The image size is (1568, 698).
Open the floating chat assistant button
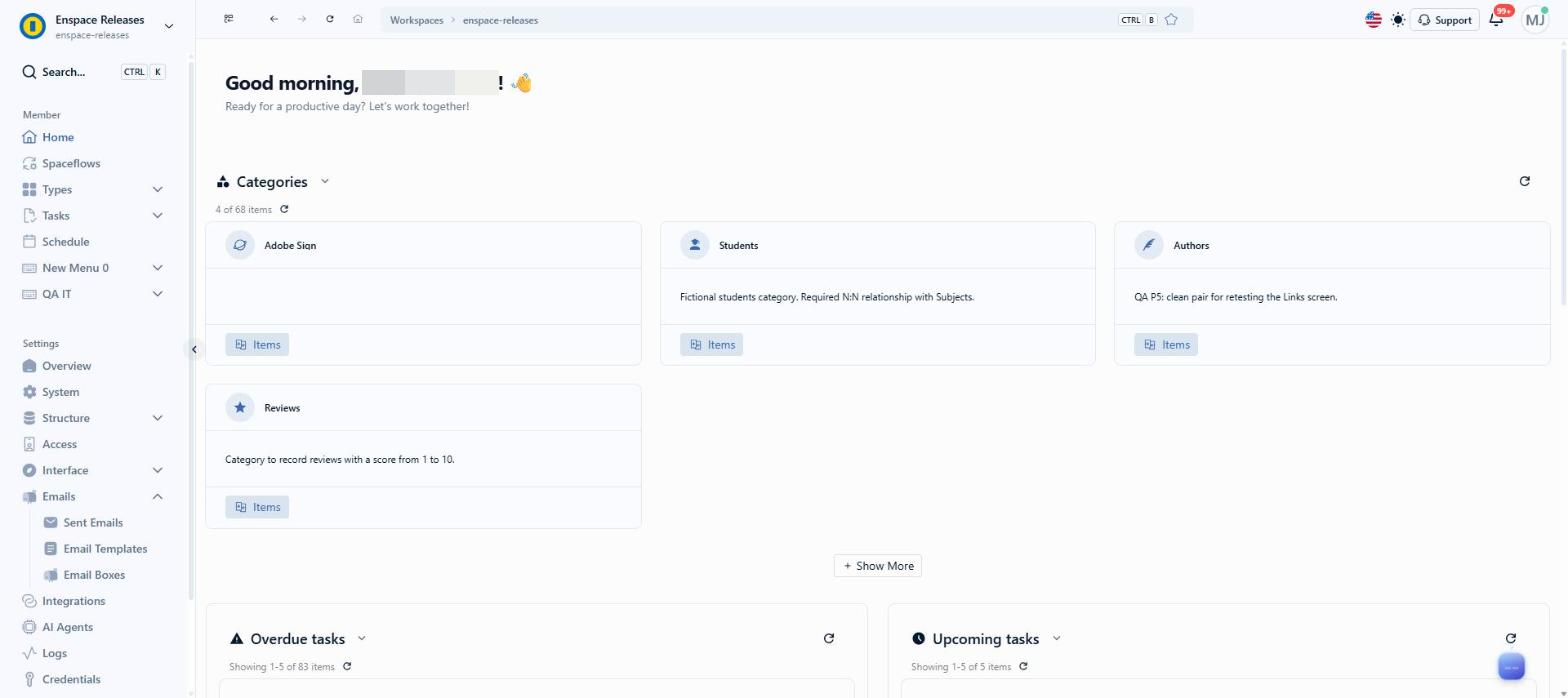pos(1511,667)
